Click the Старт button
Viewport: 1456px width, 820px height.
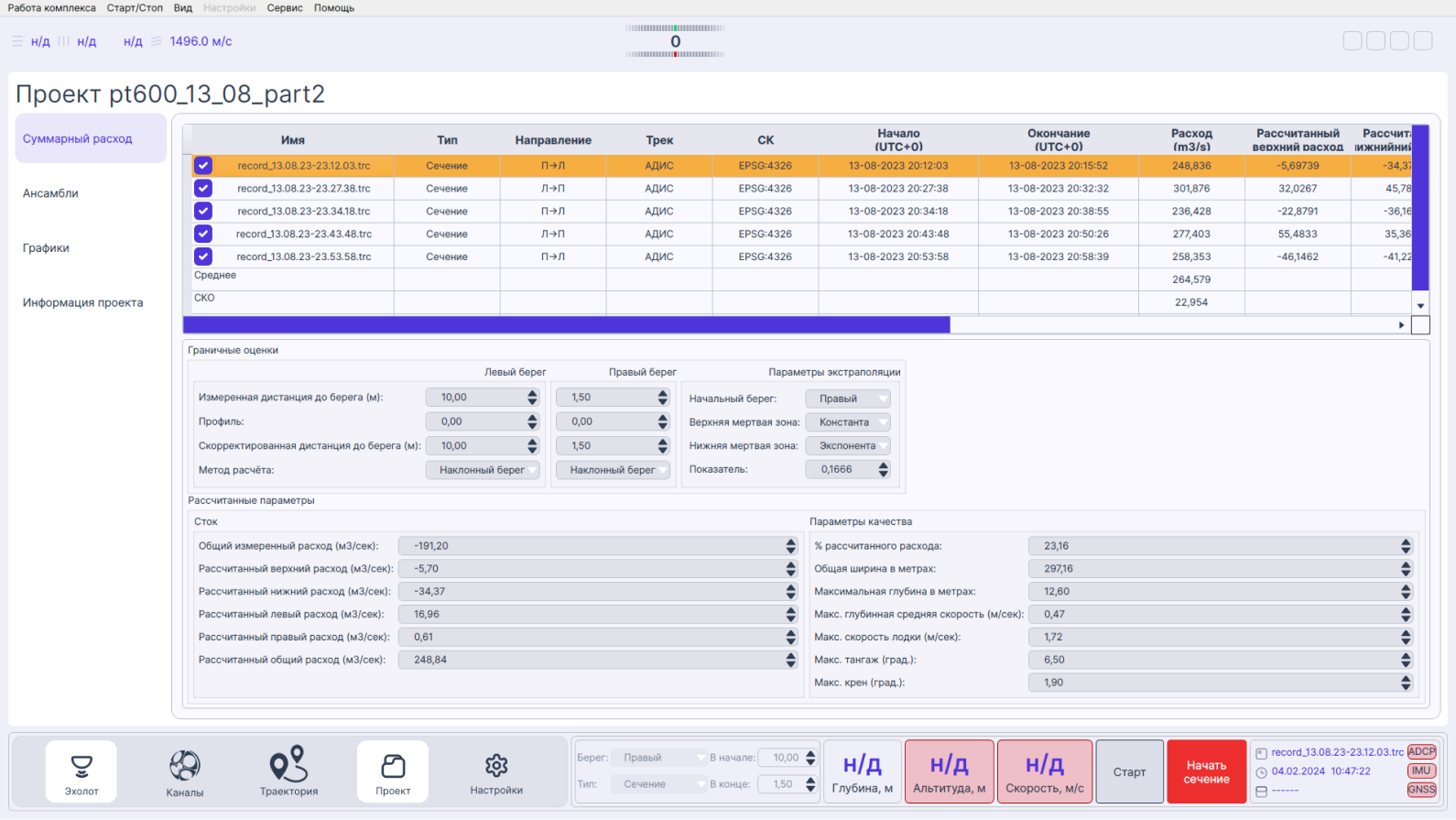point(1129,771)
